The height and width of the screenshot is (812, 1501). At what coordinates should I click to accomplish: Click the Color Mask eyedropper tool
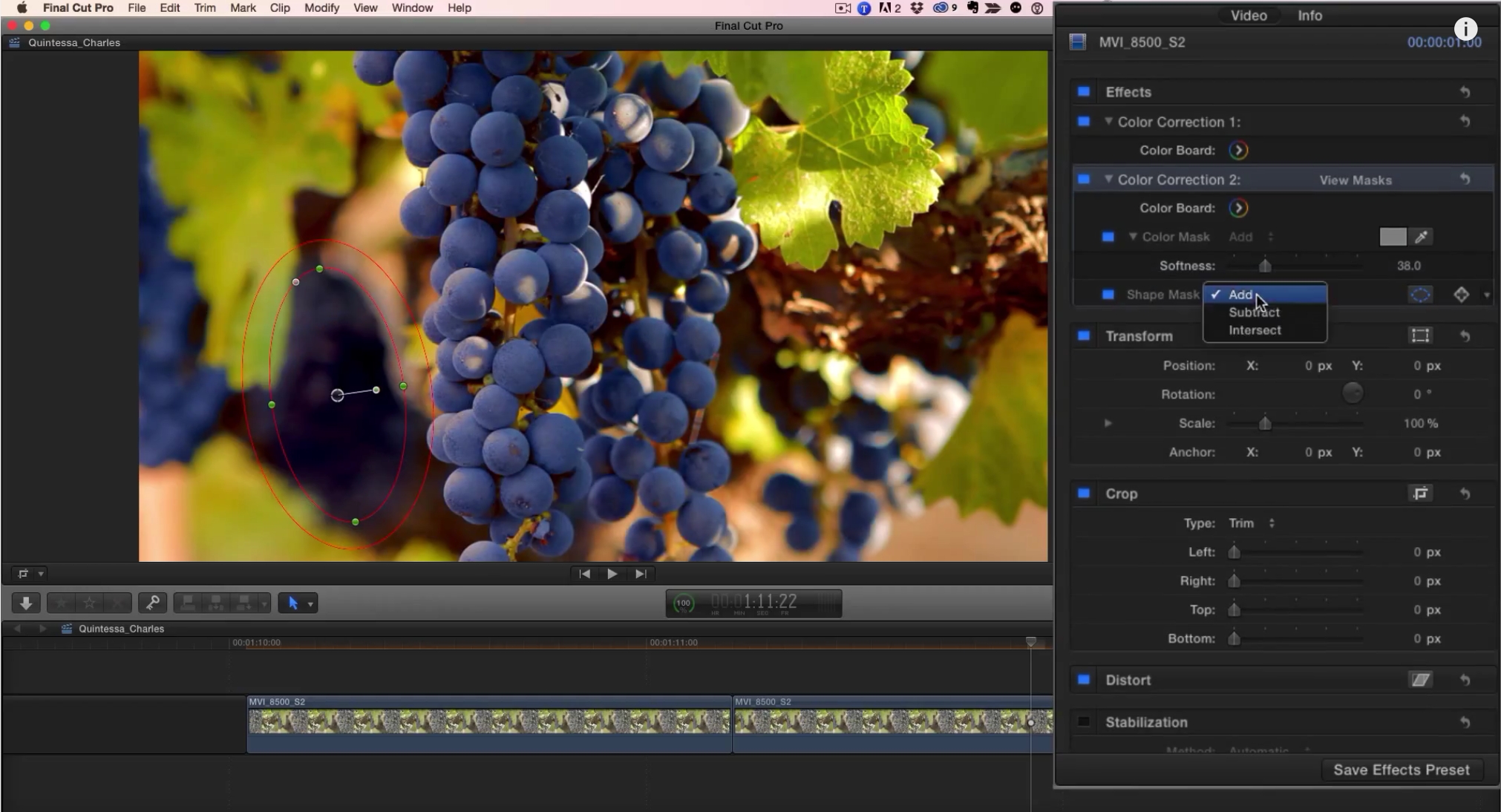pos(1421,237)
